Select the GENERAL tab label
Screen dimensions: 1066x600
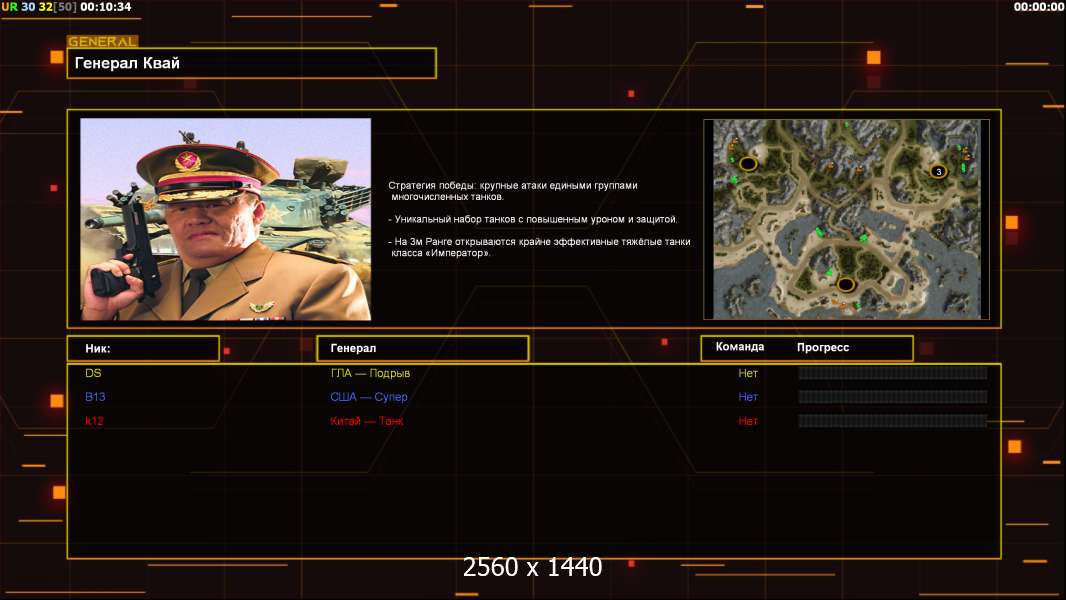coord(102,41)
